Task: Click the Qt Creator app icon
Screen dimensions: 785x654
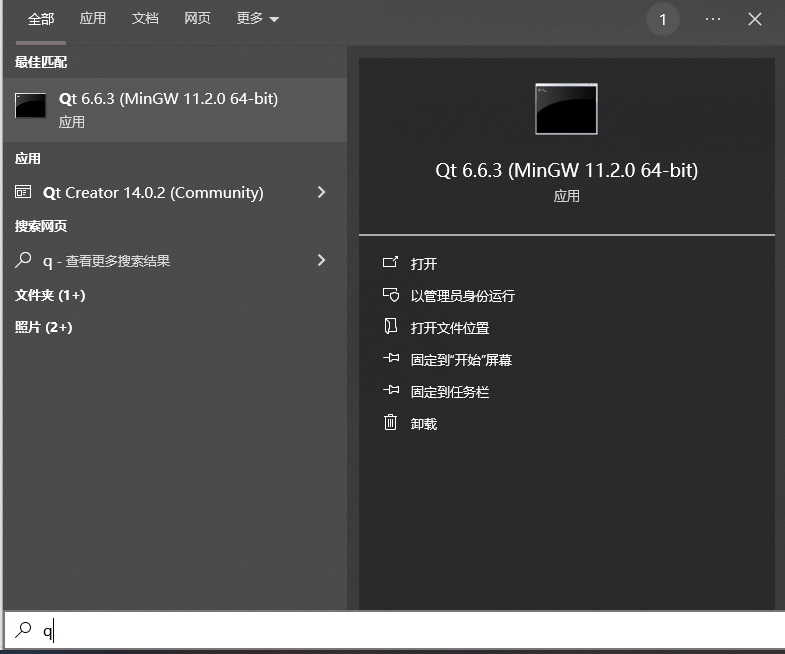Action: point(23,192)
